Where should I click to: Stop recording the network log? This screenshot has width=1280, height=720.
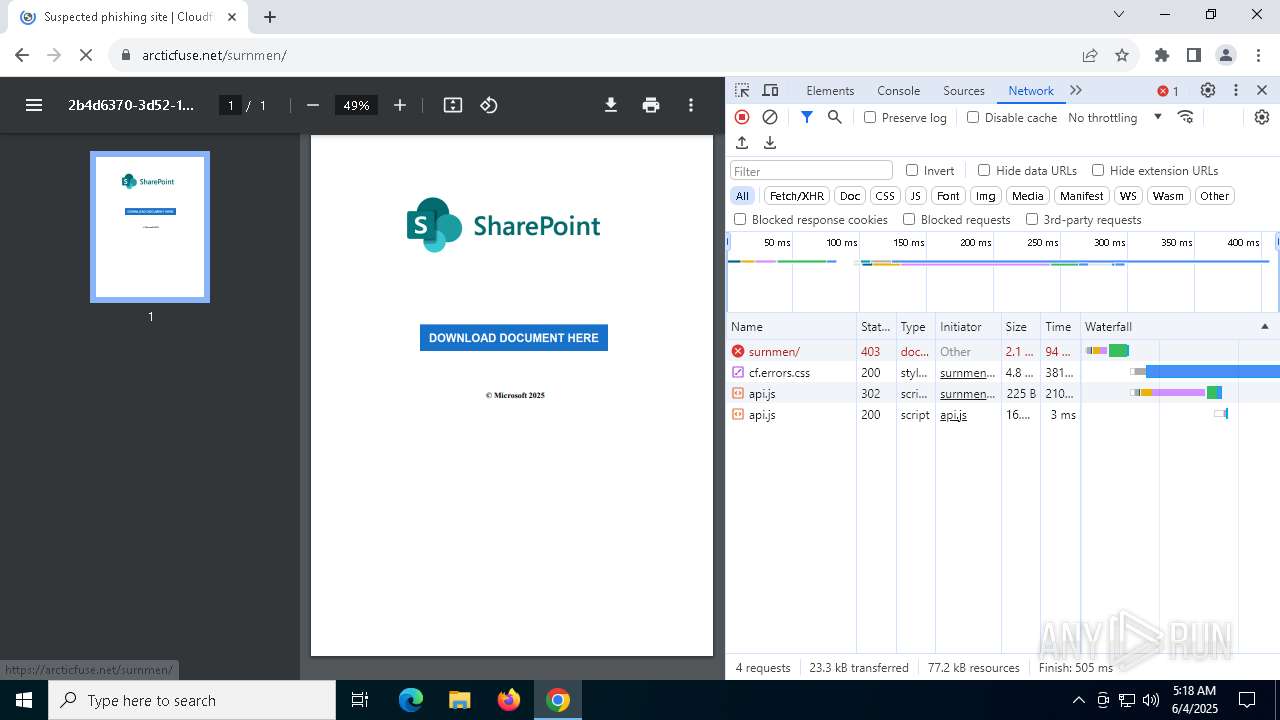(x=742, y=117)
